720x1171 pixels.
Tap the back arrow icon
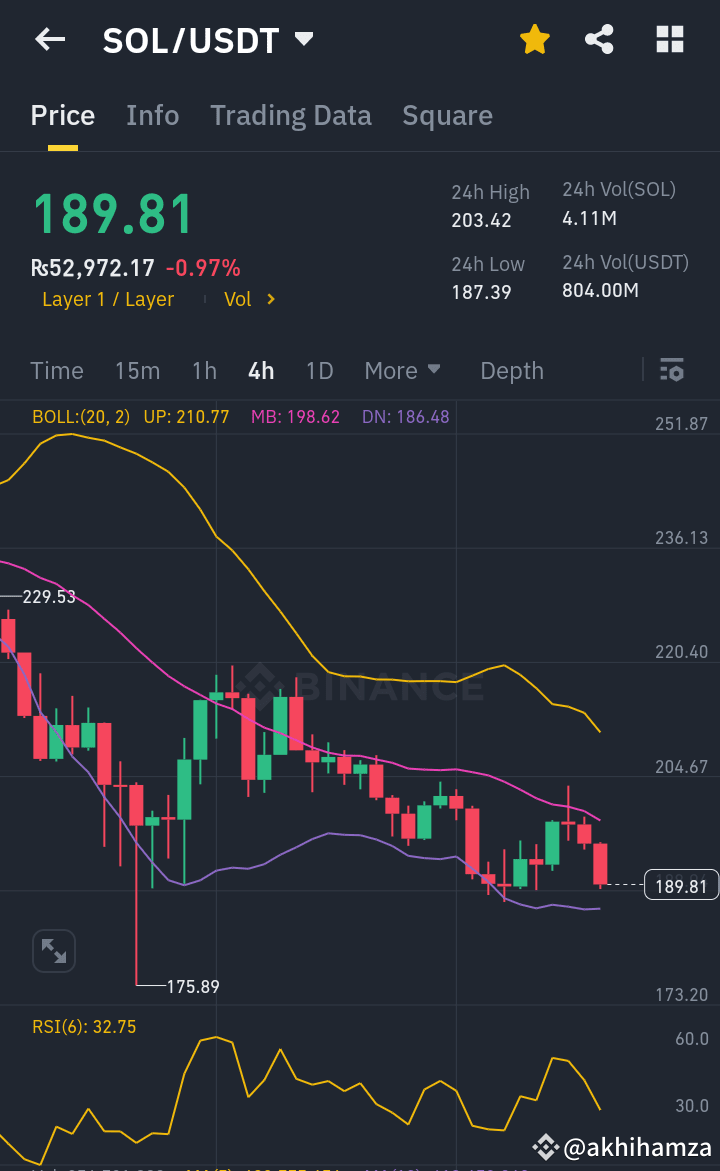(x=50, y=40)
